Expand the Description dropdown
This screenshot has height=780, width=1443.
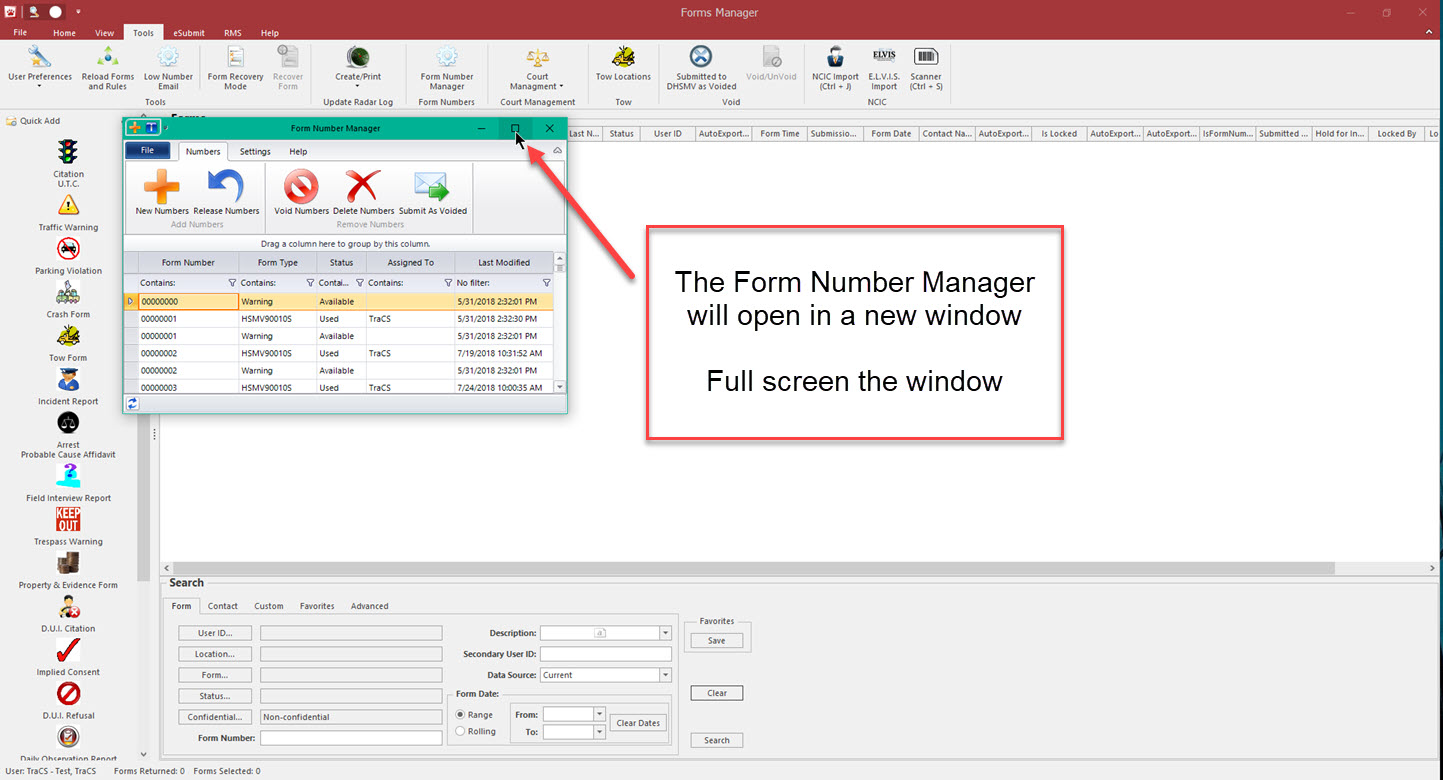point(665,633)
